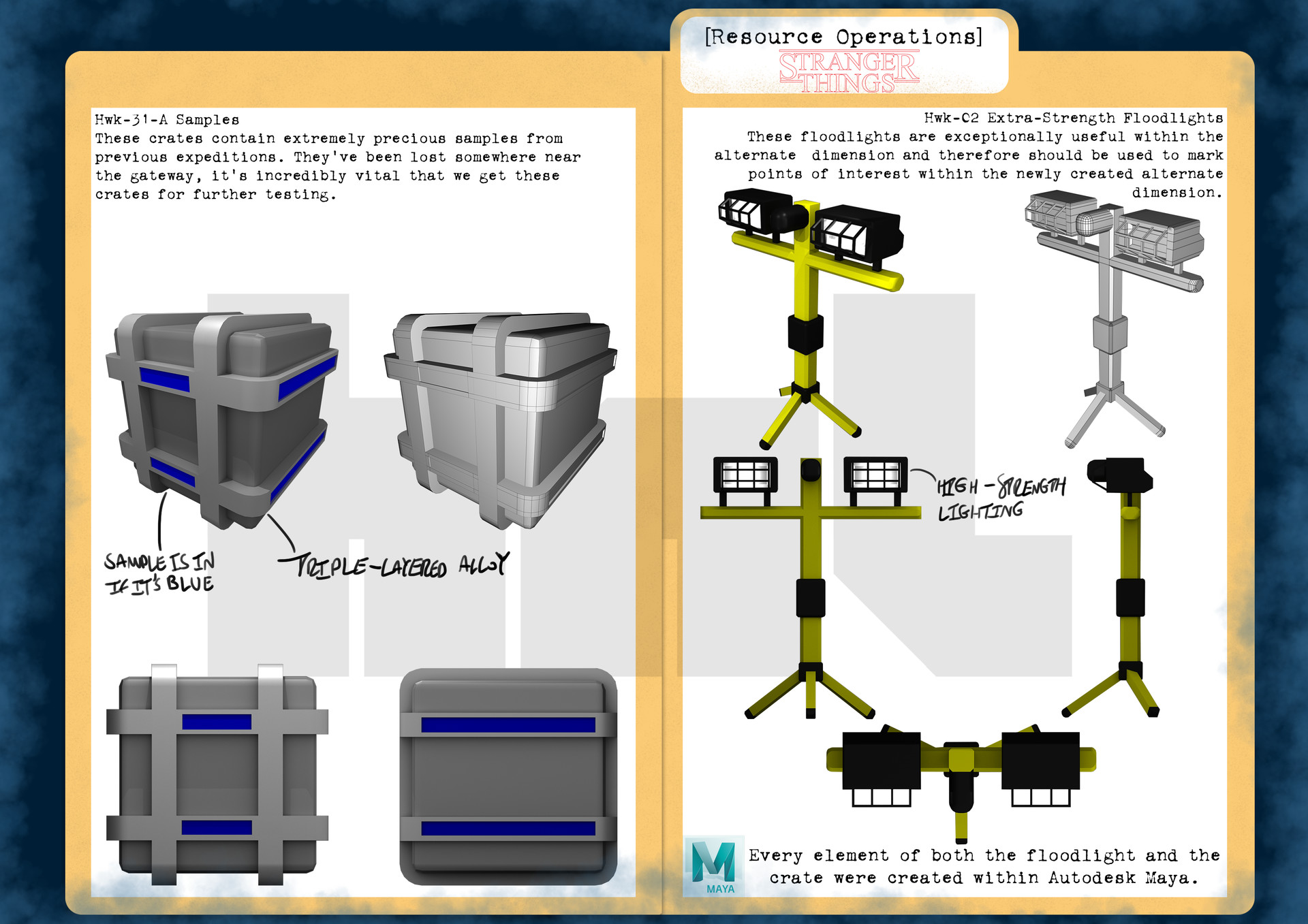
Task: Click the Stranger Things logo
Action: (848, 72)
